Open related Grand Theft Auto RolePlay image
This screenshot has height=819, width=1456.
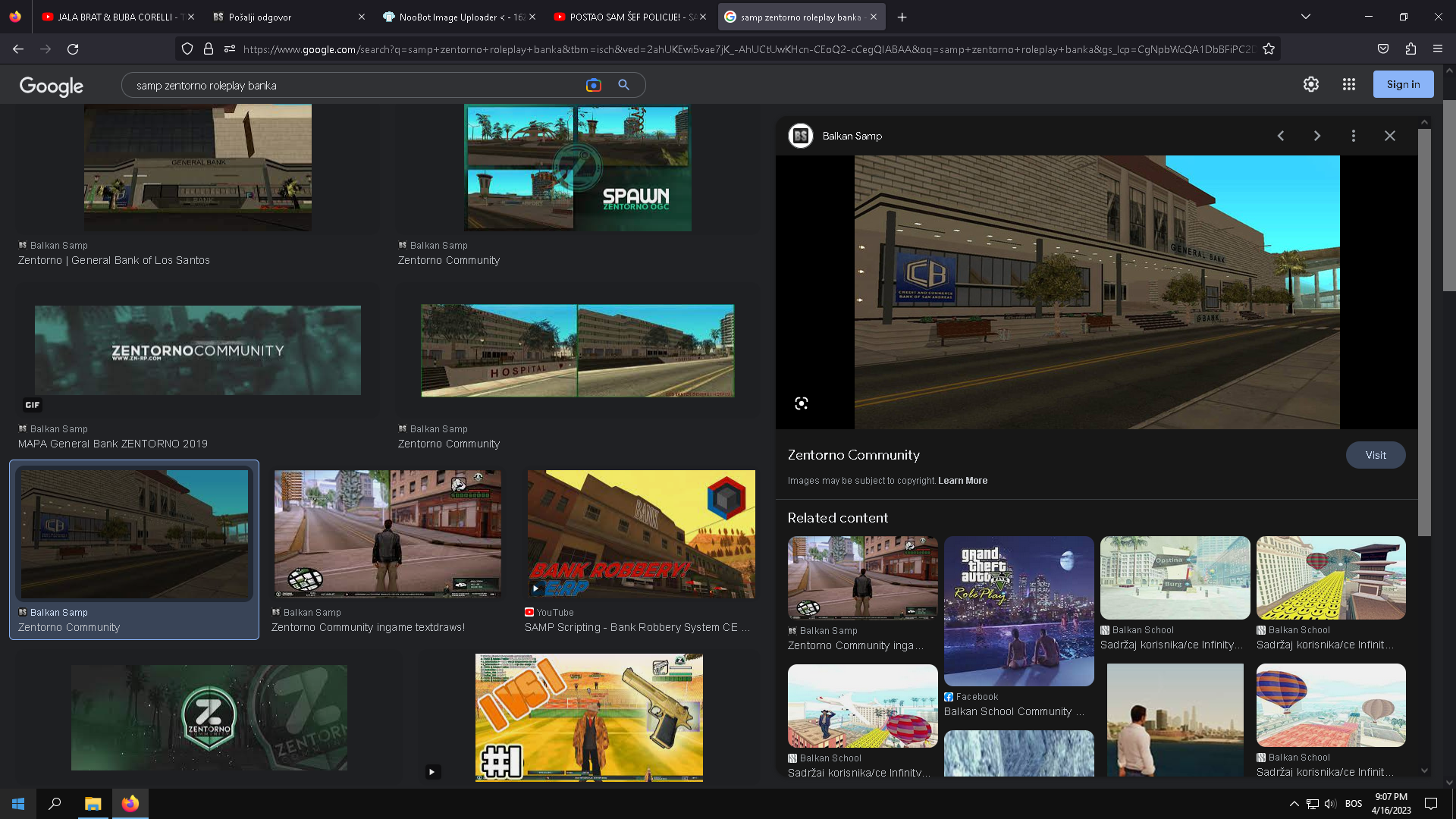pyautogui.click(x=1018, y=611)
